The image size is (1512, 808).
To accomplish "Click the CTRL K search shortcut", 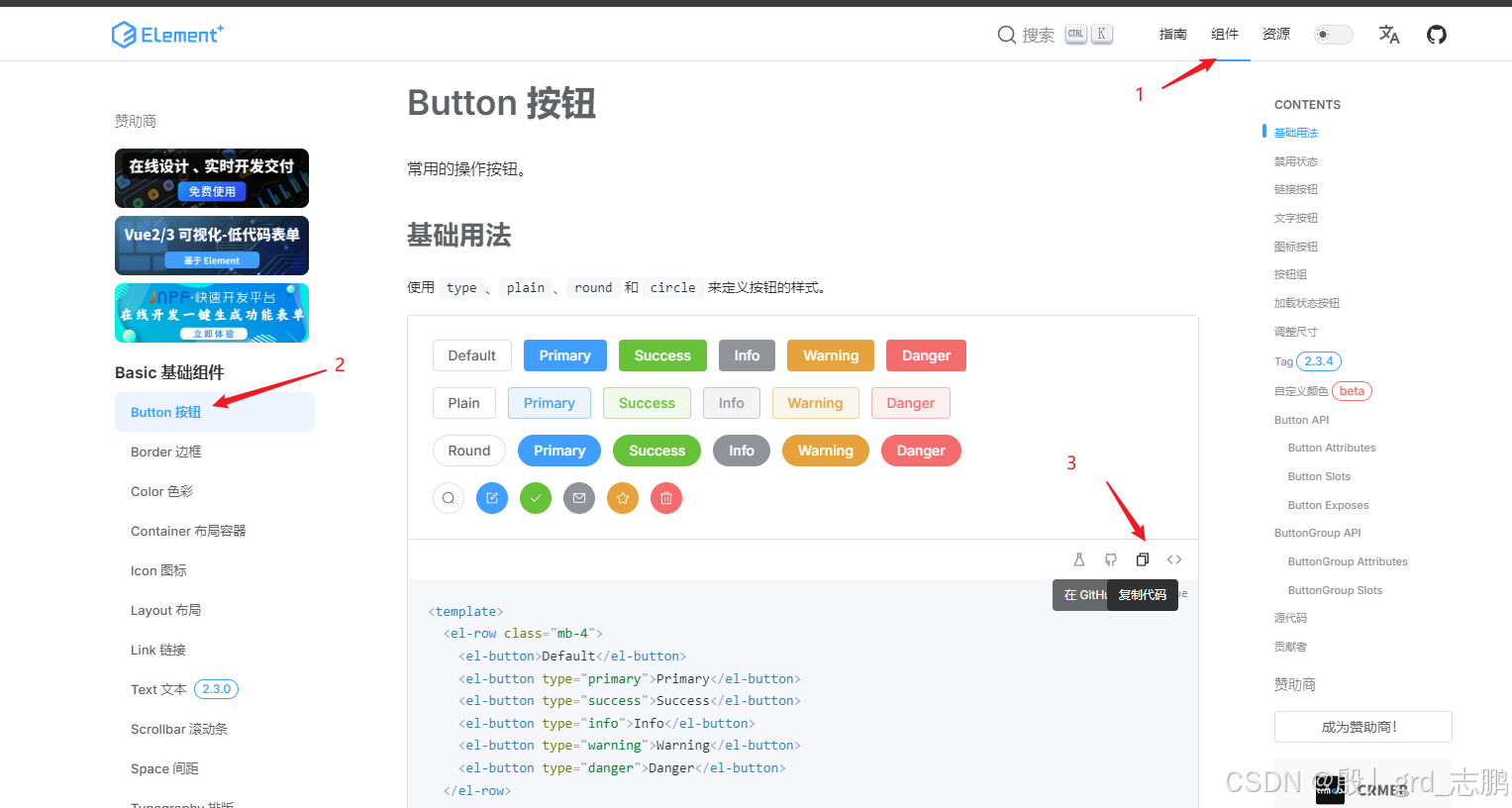I will point(1089,35).
